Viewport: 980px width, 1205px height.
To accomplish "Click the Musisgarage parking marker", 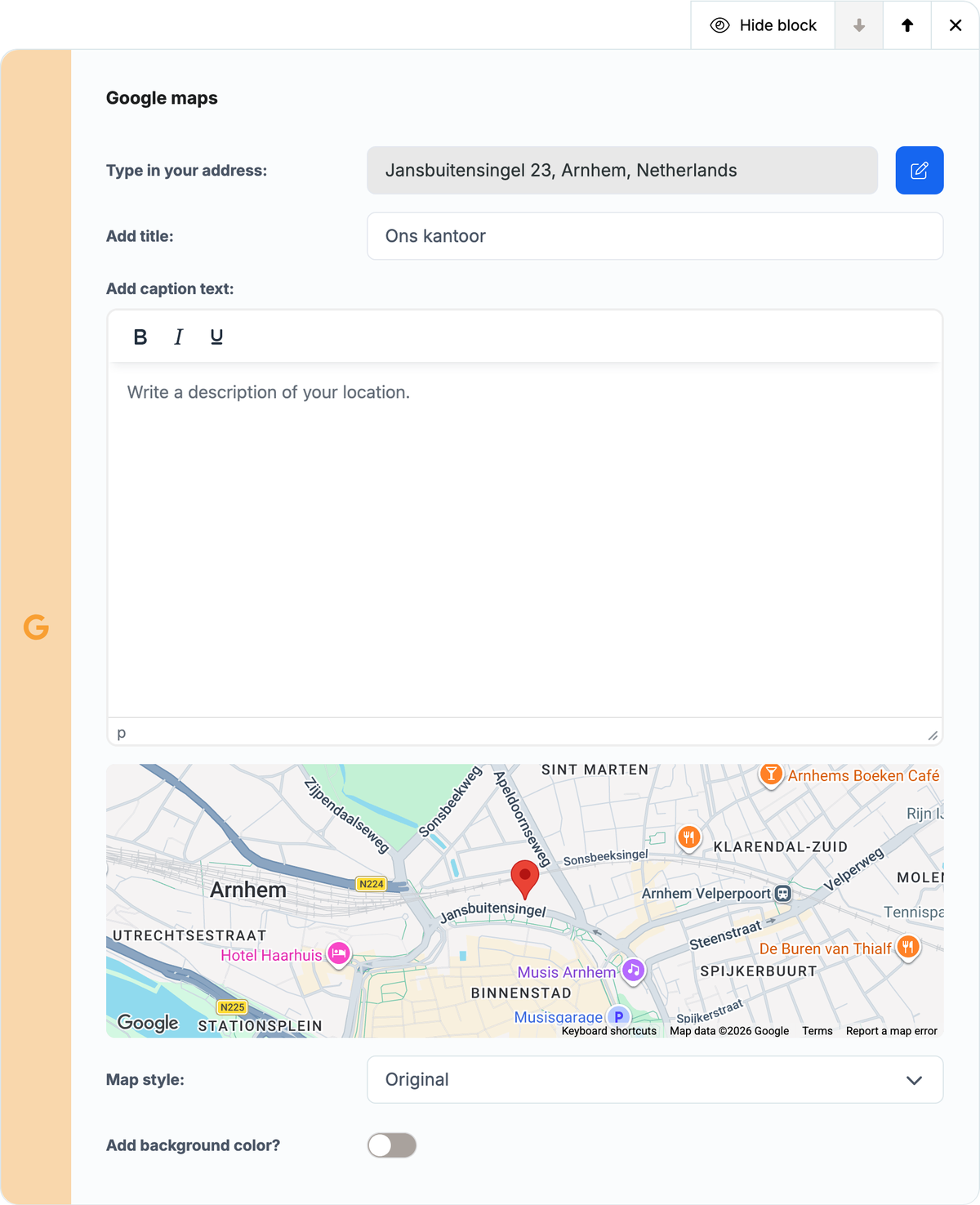I will pyautogui.click(x=618, y=1016).
